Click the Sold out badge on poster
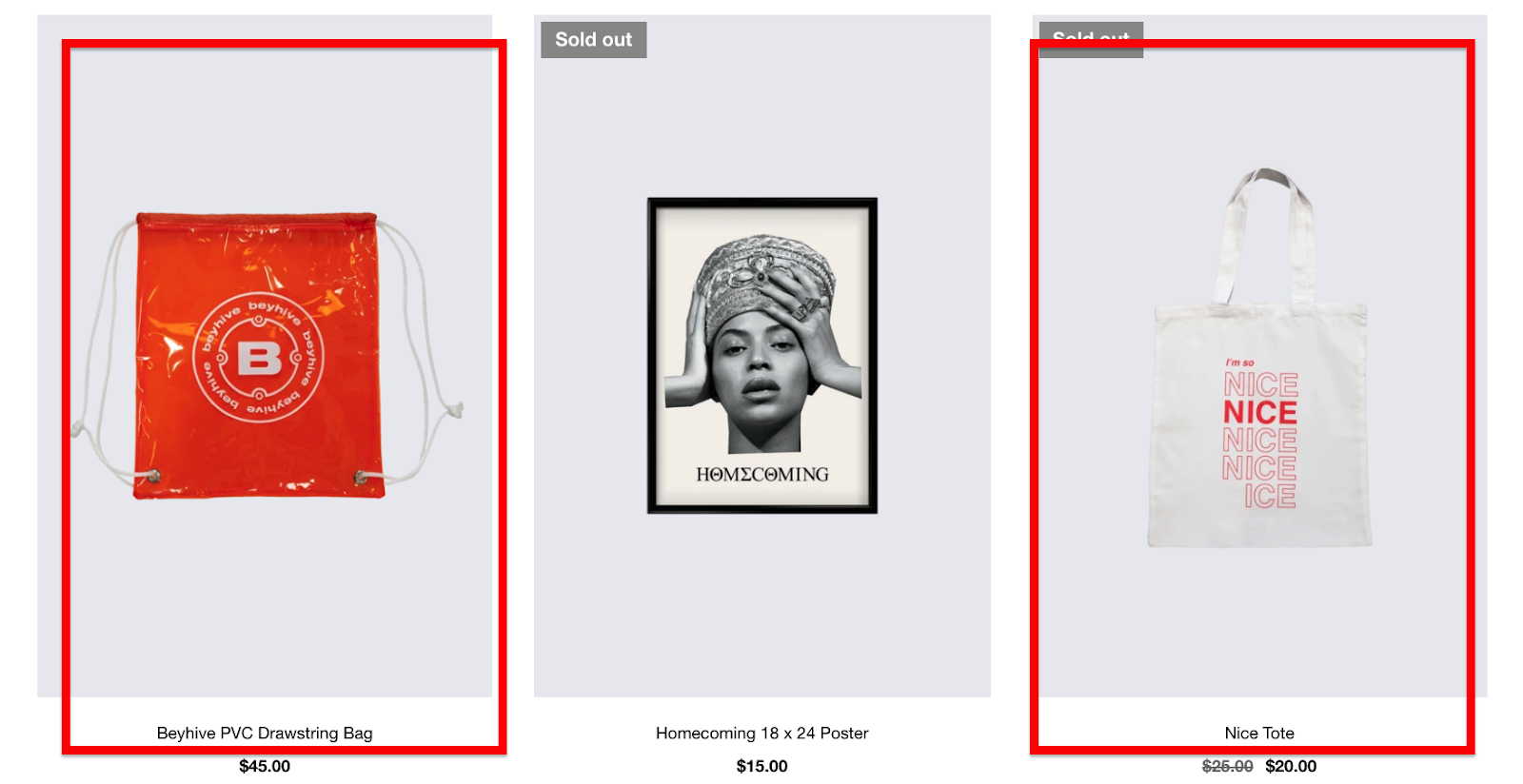The image size is (1523, 784). tap(594, 40)
